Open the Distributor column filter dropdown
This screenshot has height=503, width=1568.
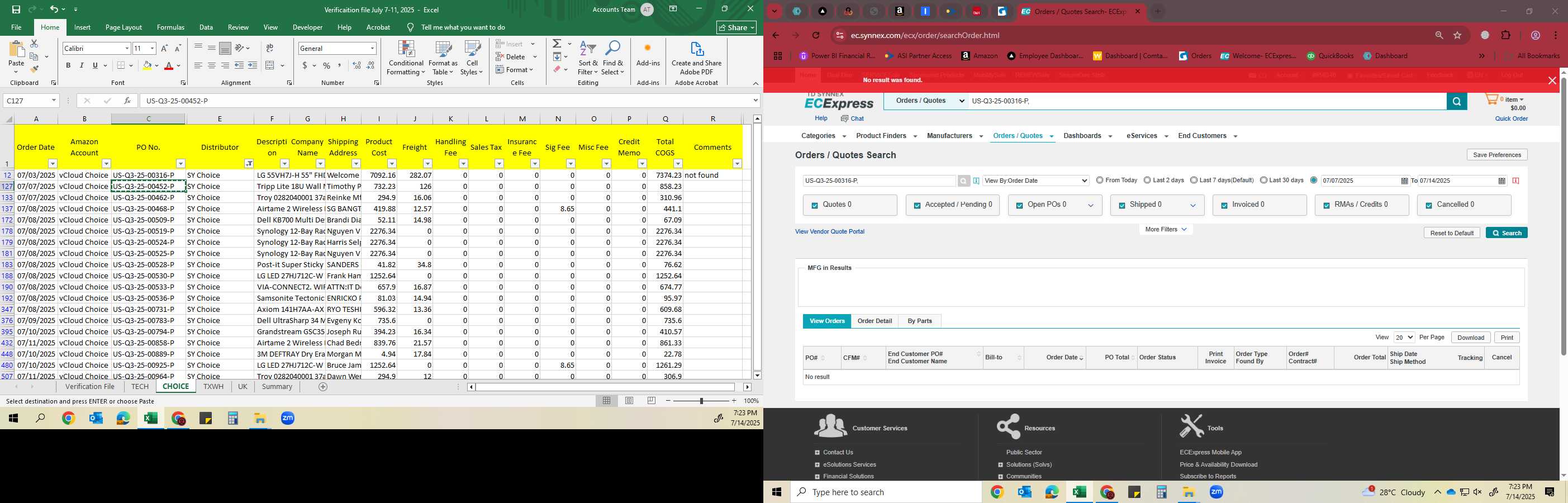pyautogui.click(x=248, y=164)
